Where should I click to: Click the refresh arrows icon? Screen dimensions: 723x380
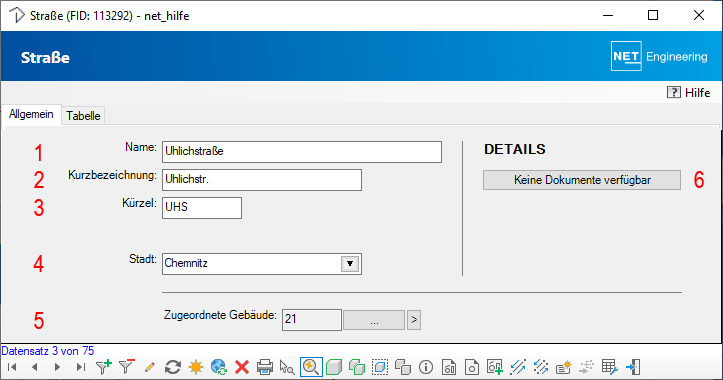pos(172,367)
